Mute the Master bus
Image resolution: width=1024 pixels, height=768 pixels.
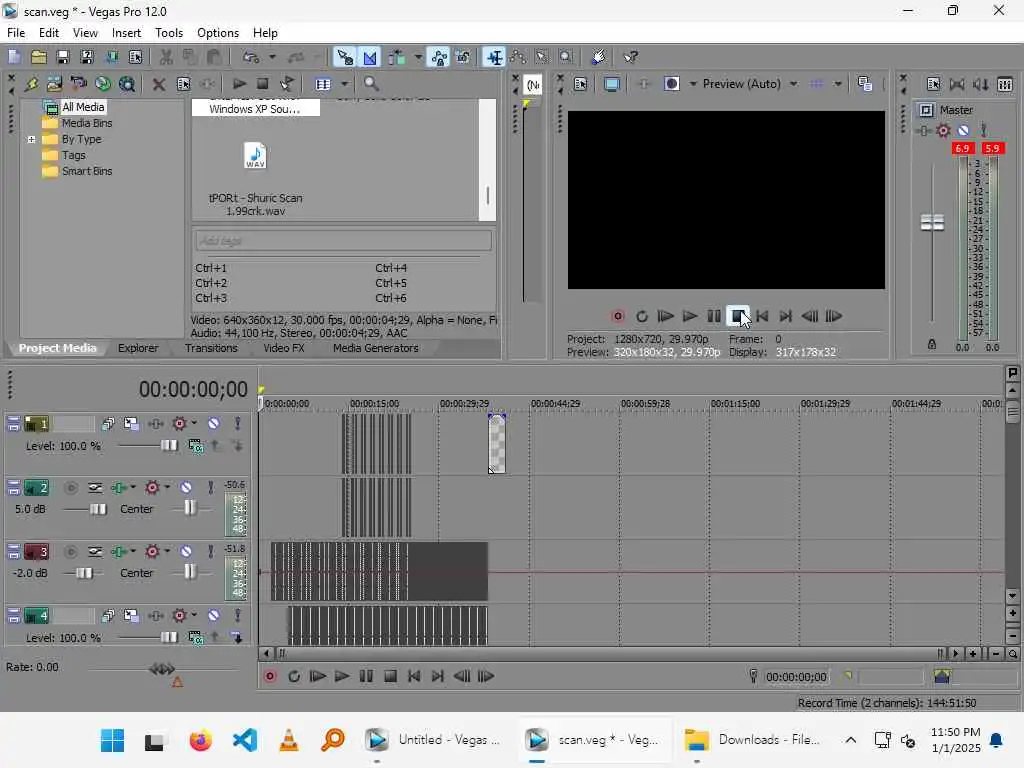coord(963,131)
